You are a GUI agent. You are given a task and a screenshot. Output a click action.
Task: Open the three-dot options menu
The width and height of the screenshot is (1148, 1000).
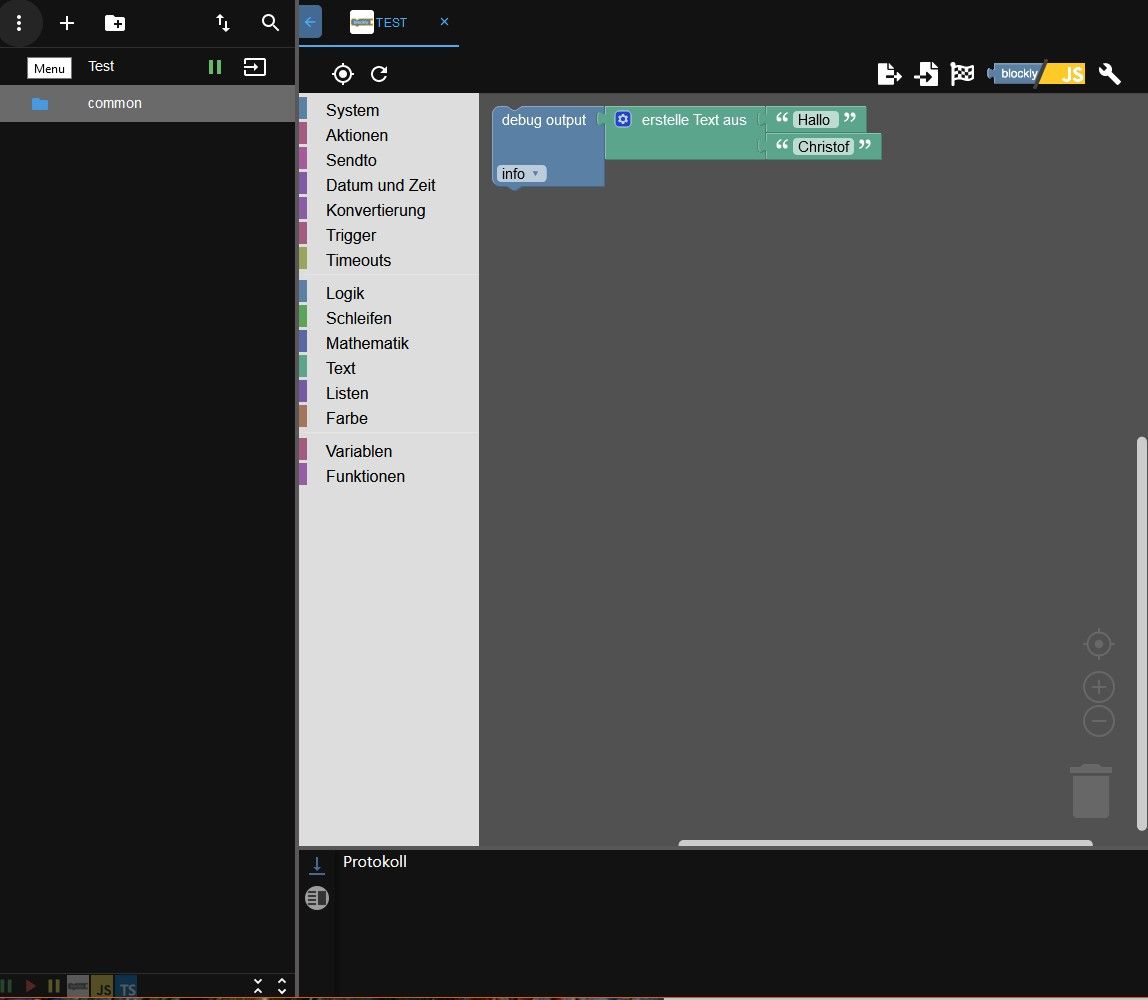[19, 23]
